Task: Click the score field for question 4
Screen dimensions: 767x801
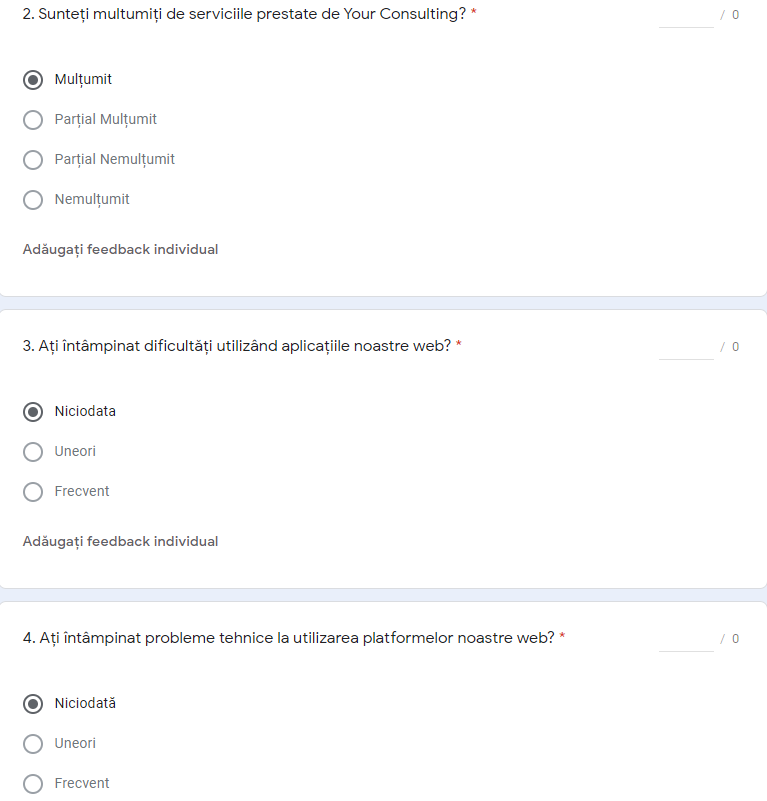Action: pos(686,639)
